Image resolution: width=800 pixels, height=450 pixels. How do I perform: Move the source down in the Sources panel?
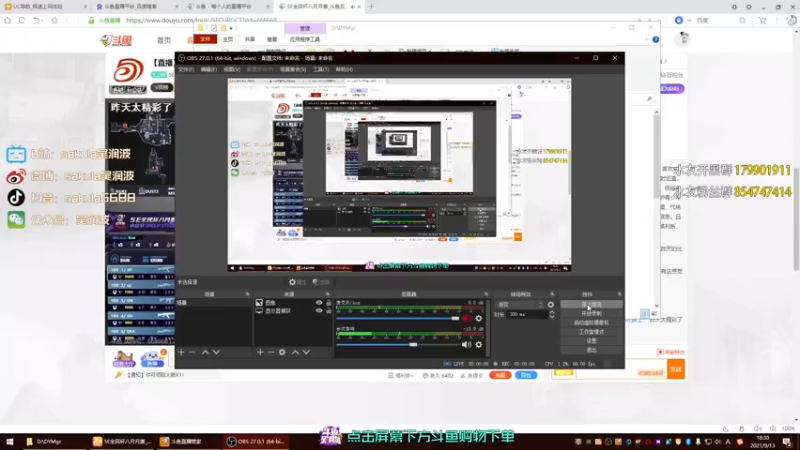[x=306, y=352]
